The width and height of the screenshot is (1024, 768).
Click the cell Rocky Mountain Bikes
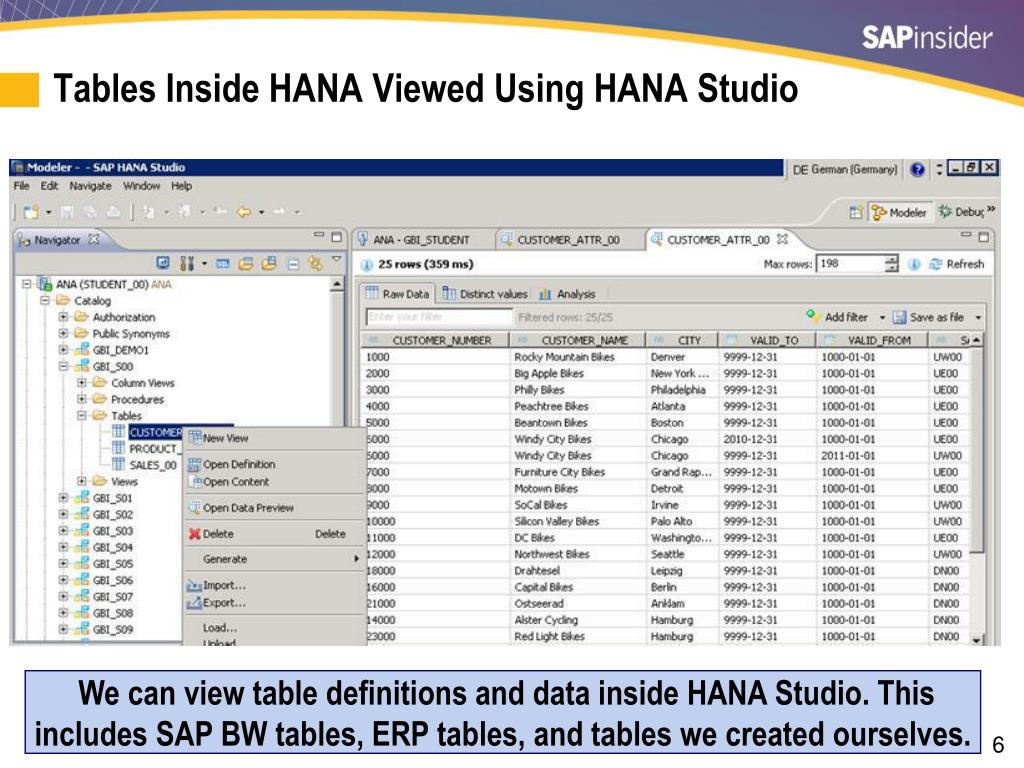pos(564,357)
